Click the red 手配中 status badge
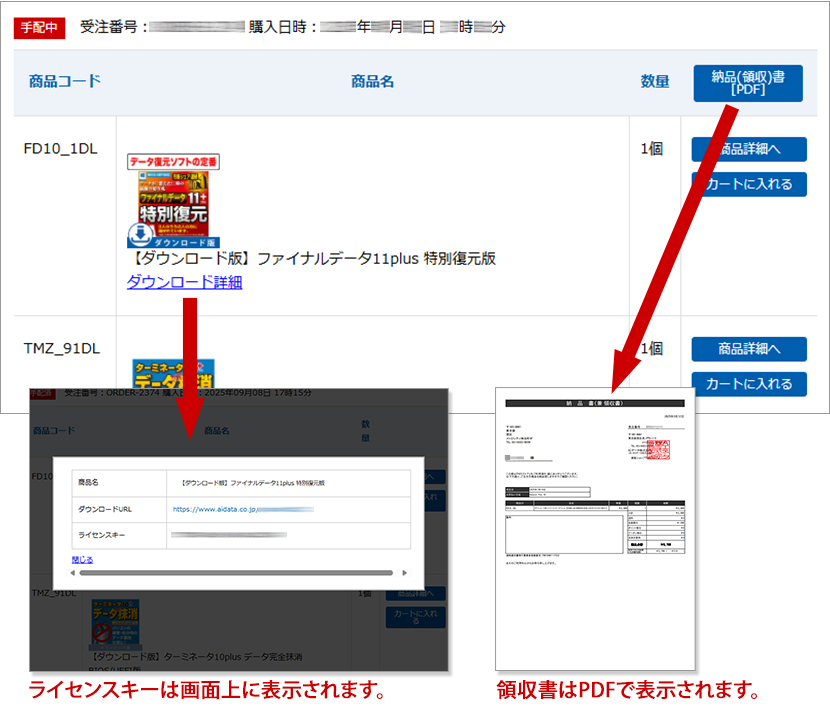This screenshot has height=711, width=830. 38,28
